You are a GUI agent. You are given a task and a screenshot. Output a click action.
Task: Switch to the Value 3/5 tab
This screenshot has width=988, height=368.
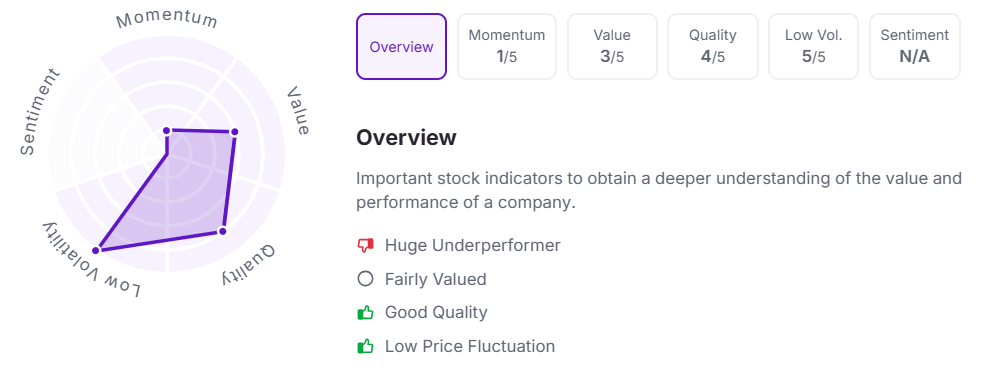pyautogui.click(x=612, y=47)
